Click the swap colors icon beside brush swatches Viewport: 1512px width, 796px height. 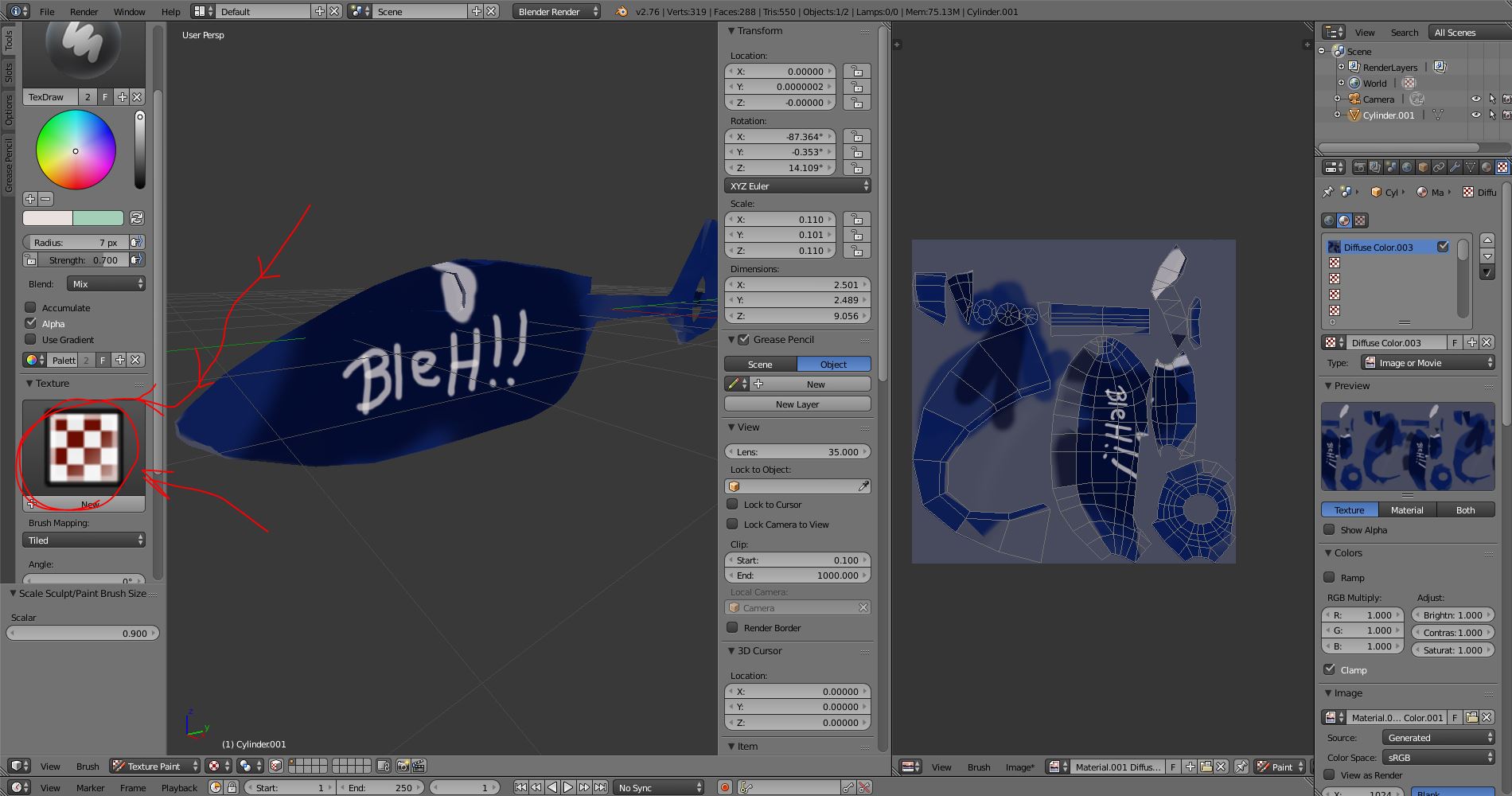click(136, 218)
